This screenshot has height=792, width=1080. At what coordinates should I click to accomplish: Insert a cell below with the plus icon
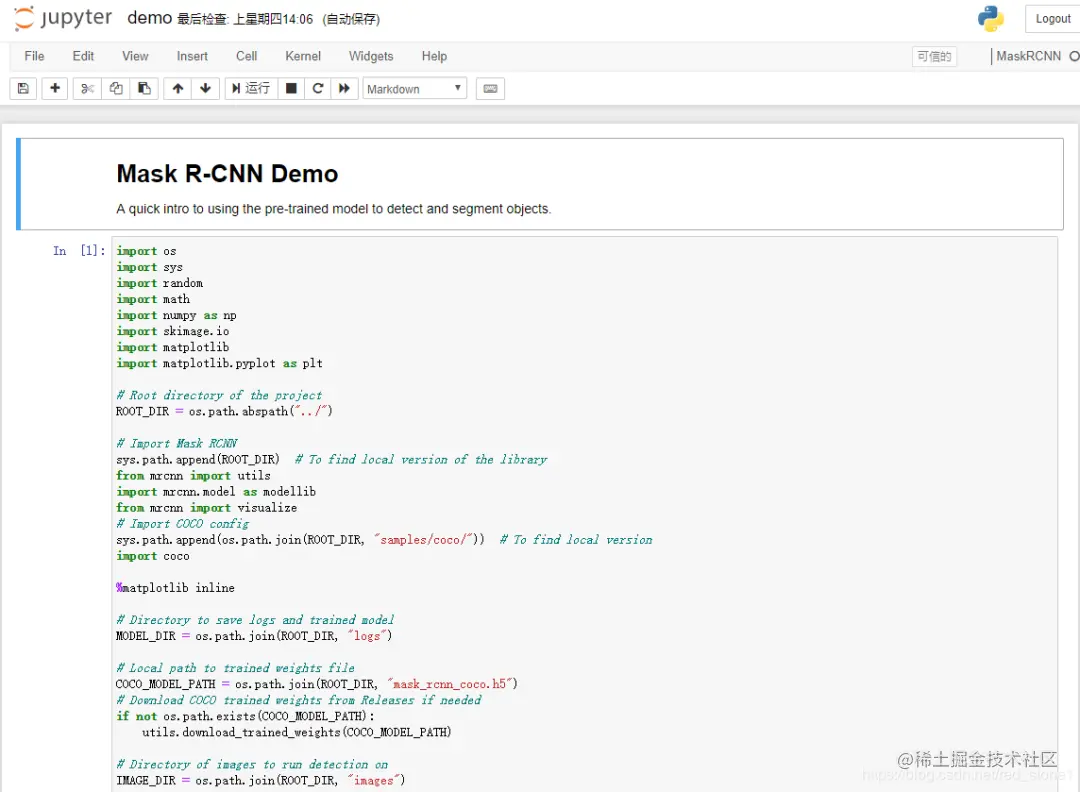(55, 88)
